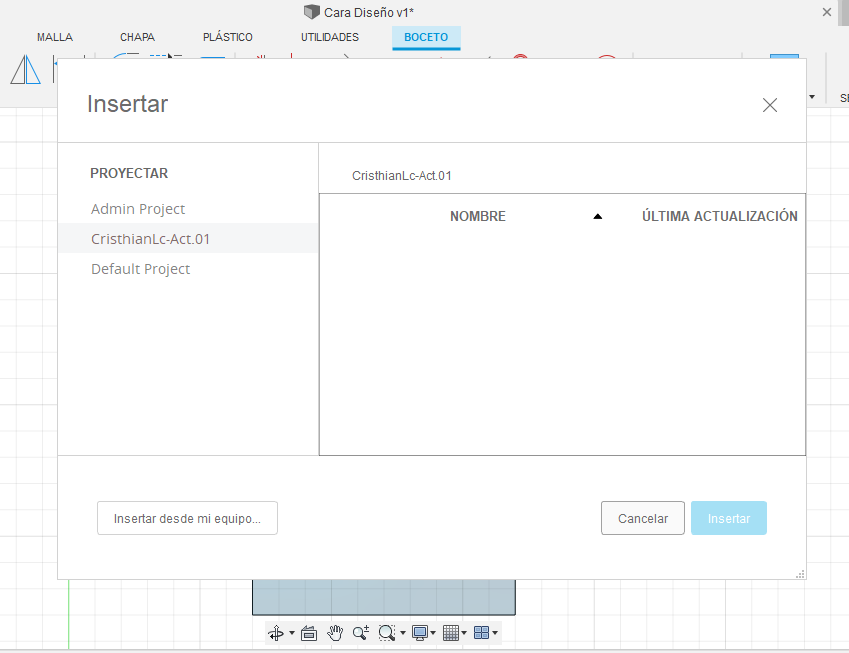Select CristhianLc-Act.01 project in list

[188, 239]
